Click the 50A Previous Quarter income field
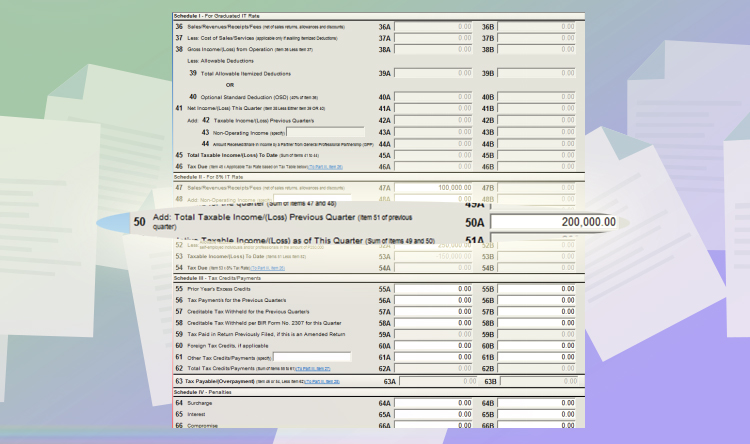This screenshot has height=444, width=750. click(554, 222)
